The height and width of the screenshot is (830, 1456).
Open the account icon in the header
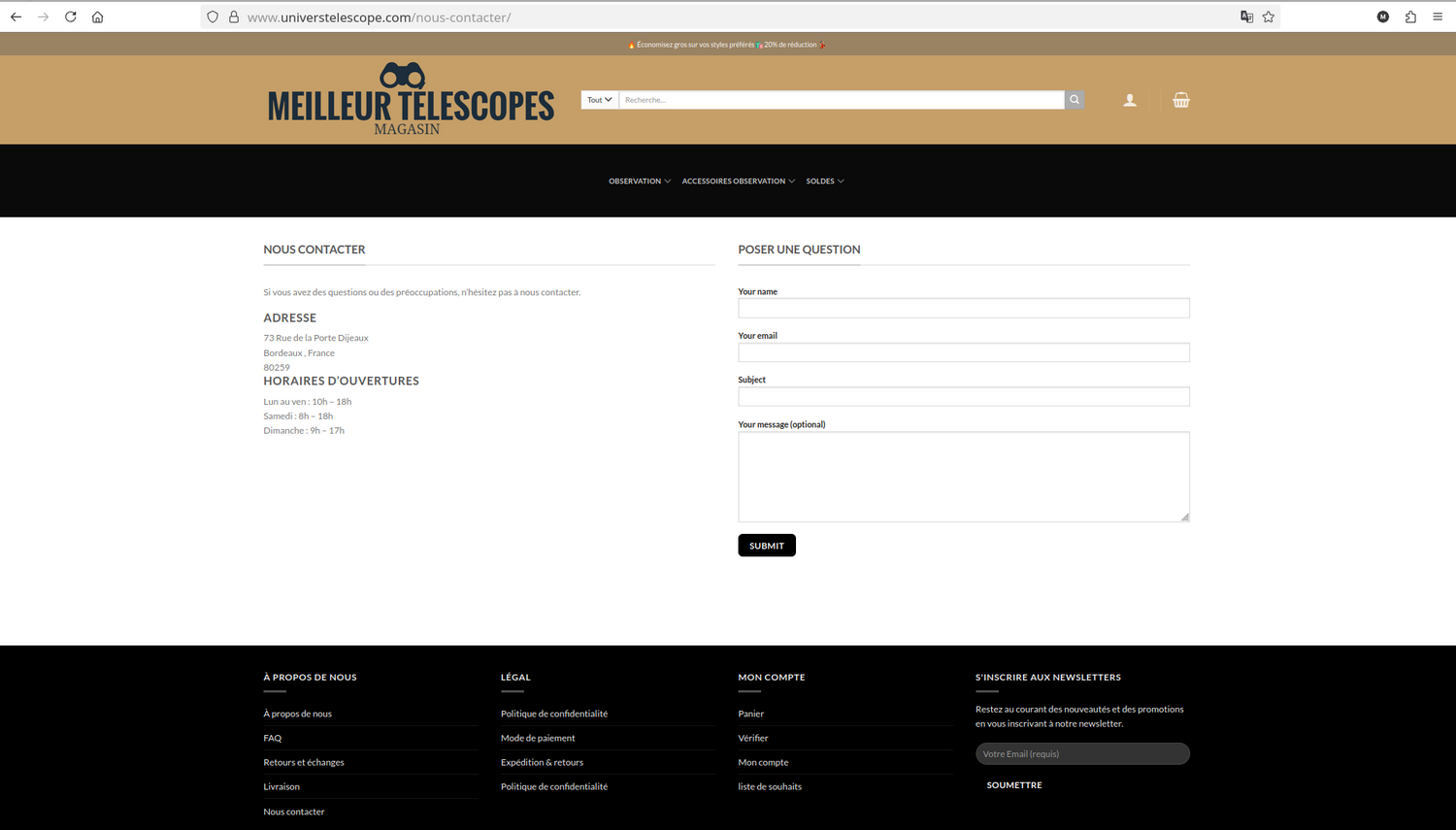pyautogui.click(x=1129, y=99)
